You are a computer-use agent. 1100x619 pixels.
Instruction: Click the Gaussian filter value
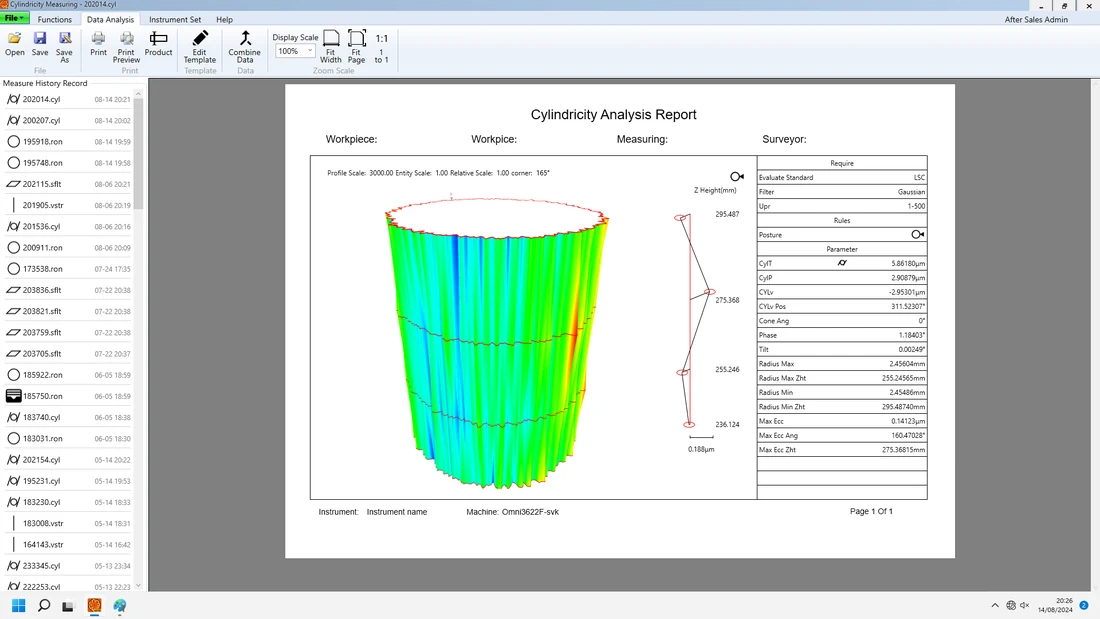pyautogui.click(x=911, y=192)
